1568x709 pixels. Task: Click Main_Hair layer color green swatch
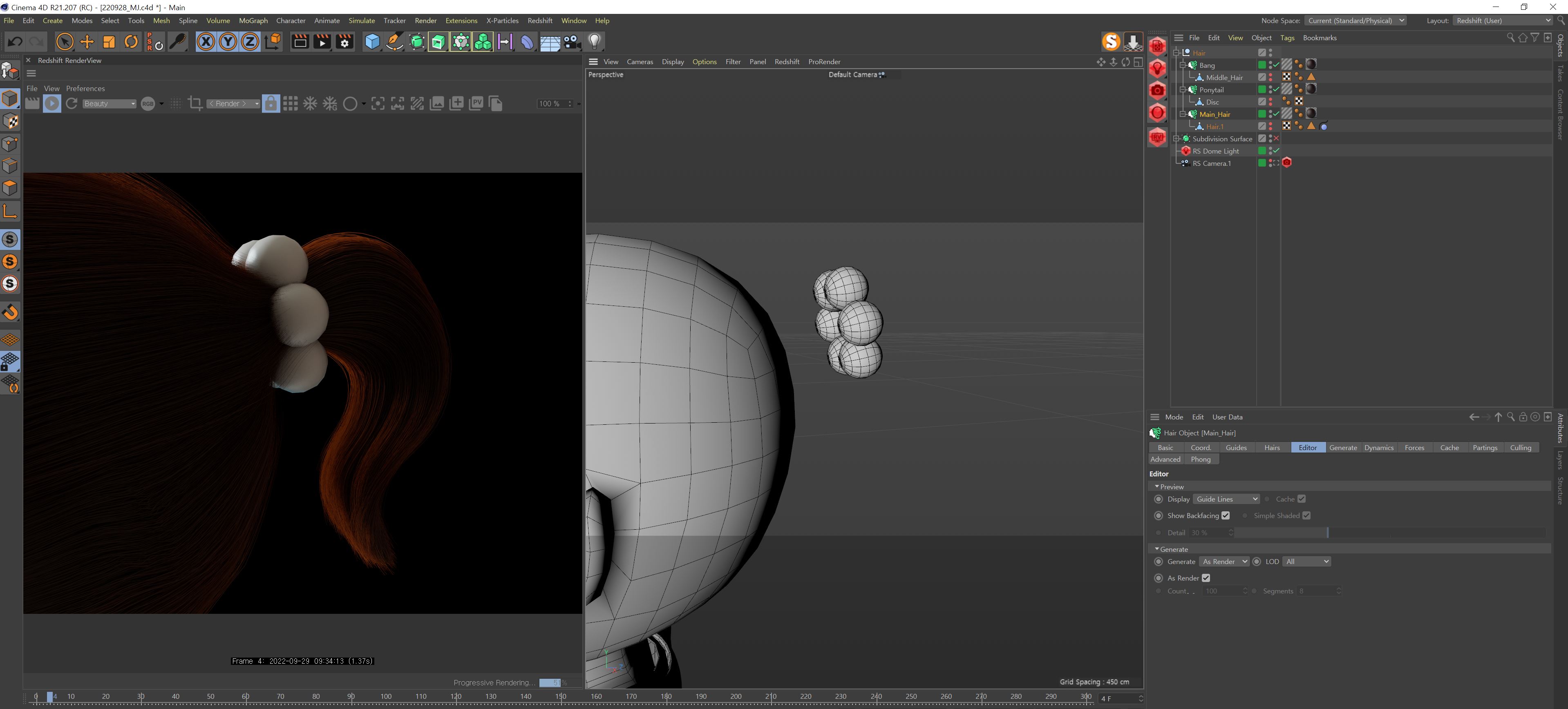coord(1262,114)
